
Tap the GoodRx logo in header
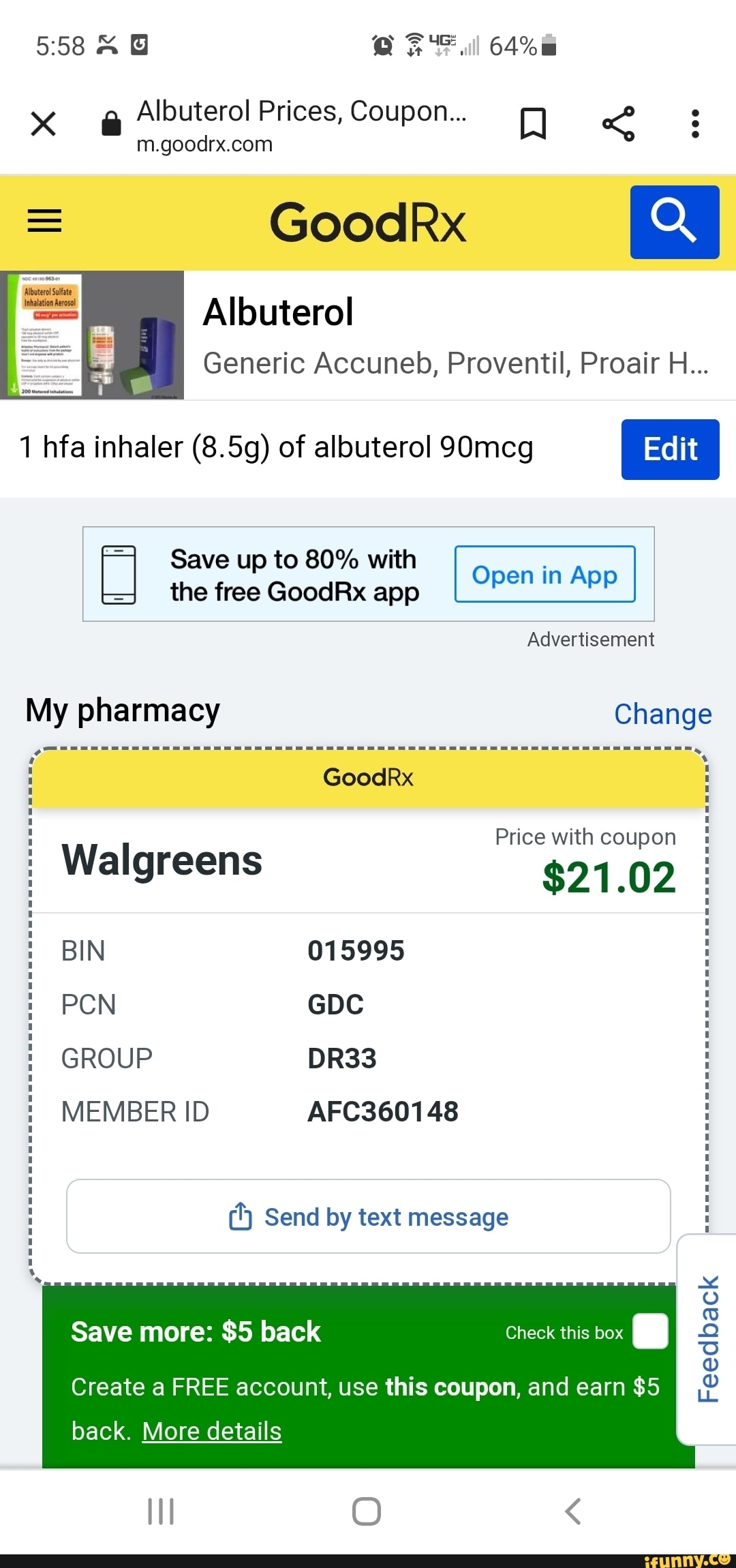click(x=368, y=222)
